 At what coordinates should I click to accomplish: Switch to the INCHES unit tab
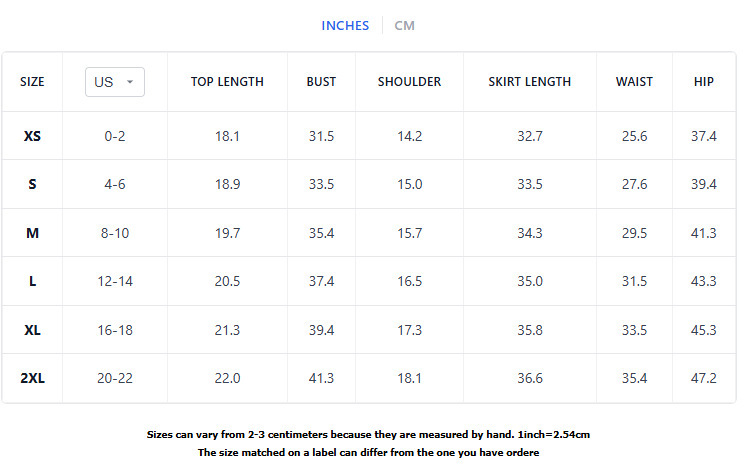[345, 26]
